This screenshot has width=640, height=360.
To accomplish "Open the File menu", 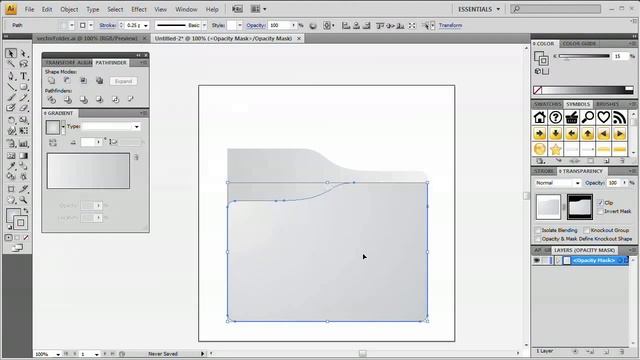I will (x=29, y=9).
